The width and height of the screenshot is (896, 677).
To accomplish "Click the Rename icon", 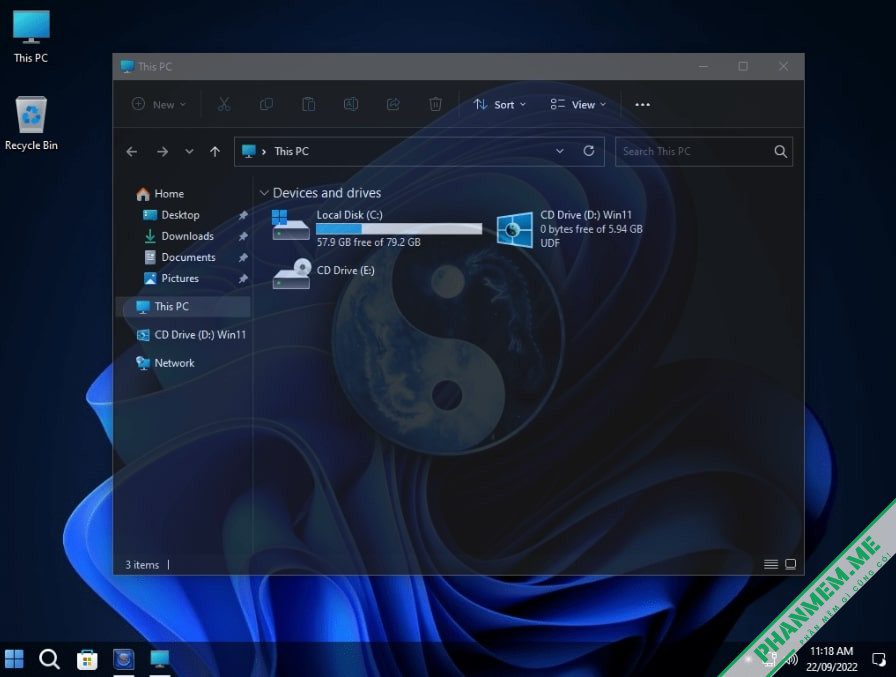I will 351,105.
